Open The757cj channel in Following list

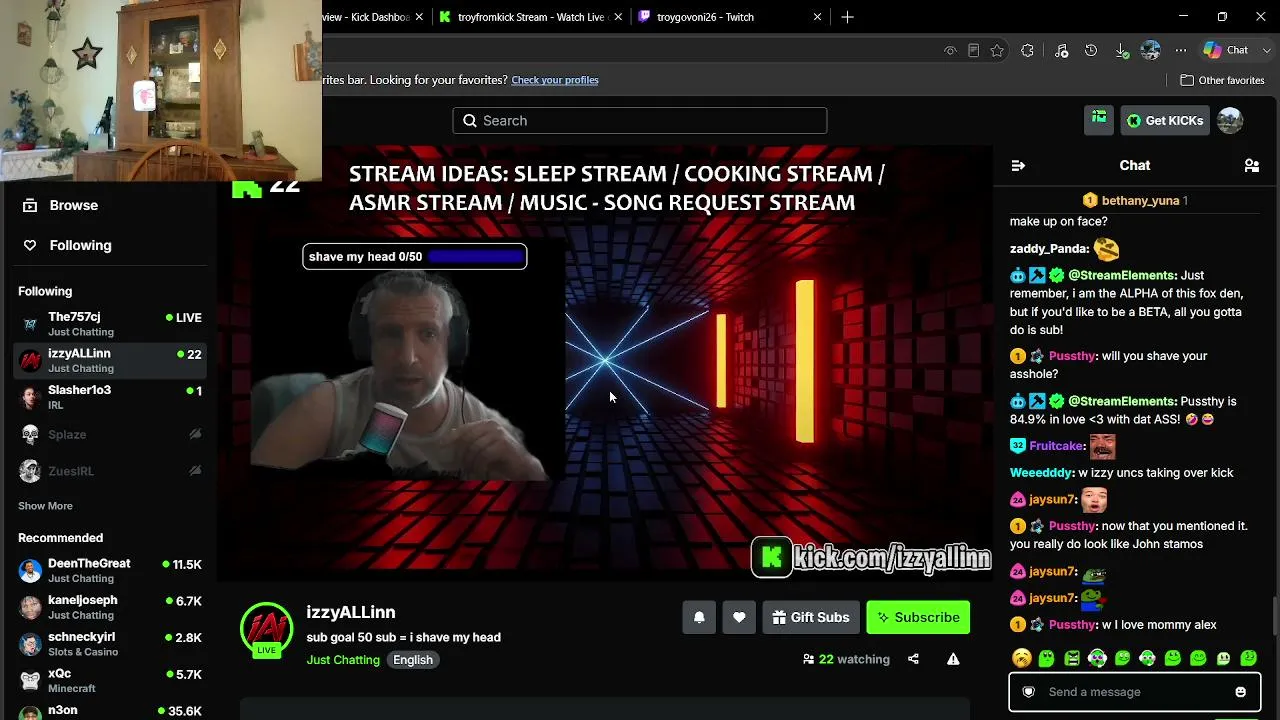tap(110, 324)
